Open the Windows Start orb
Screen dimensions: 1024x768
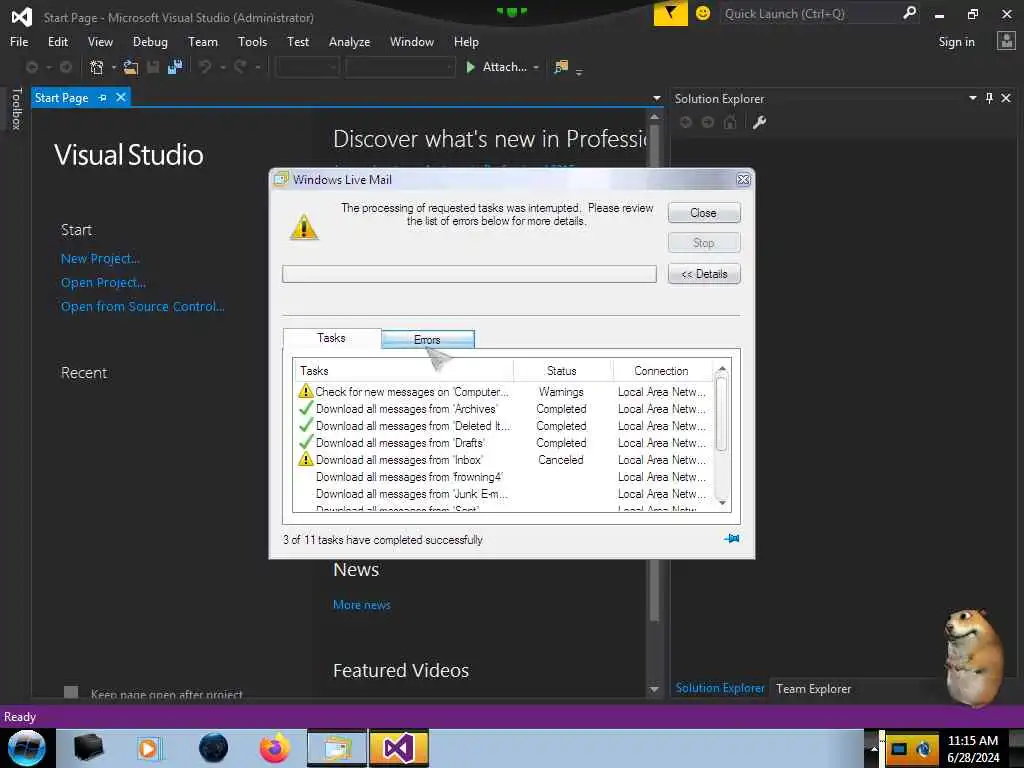tap(27, 748)
